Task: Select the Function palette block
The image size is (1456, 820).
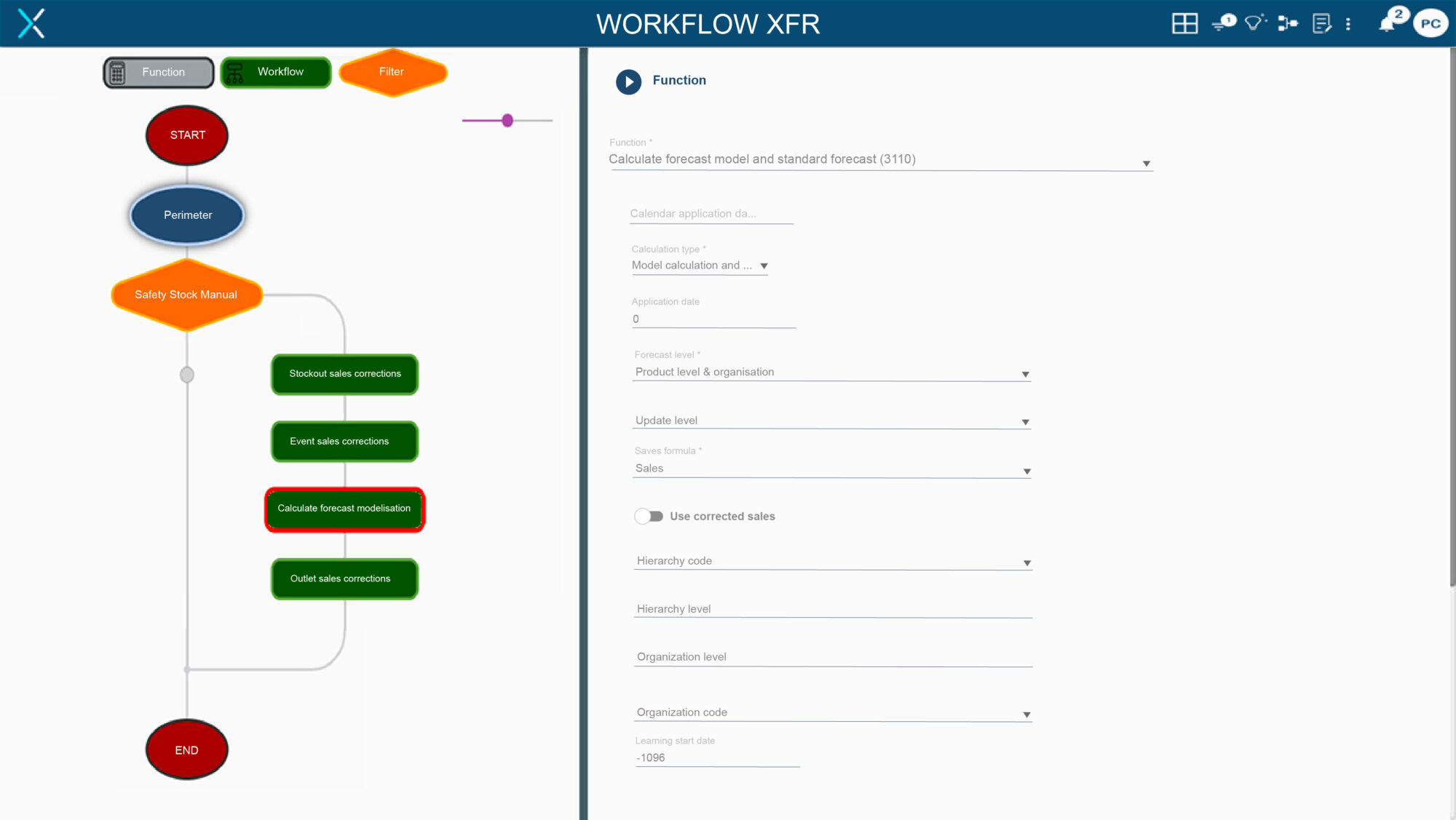Action: click(159, 72)
